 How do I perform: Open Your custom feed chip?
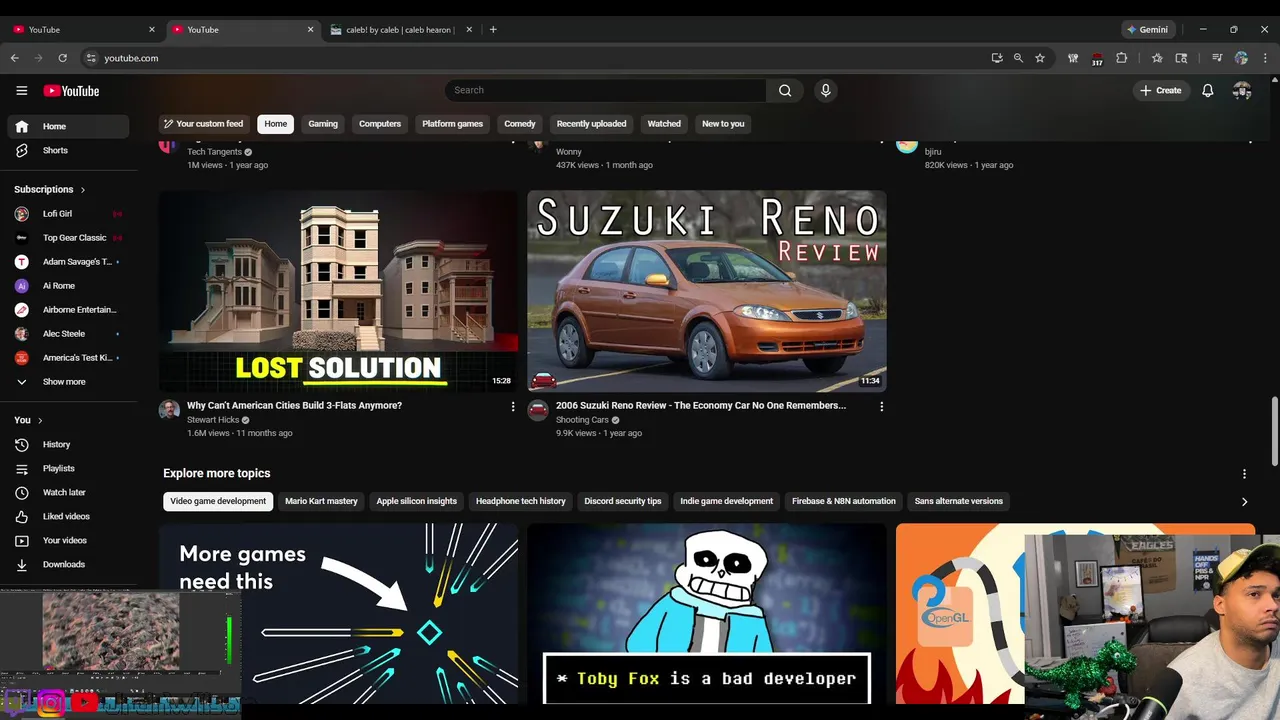[204, 124]
